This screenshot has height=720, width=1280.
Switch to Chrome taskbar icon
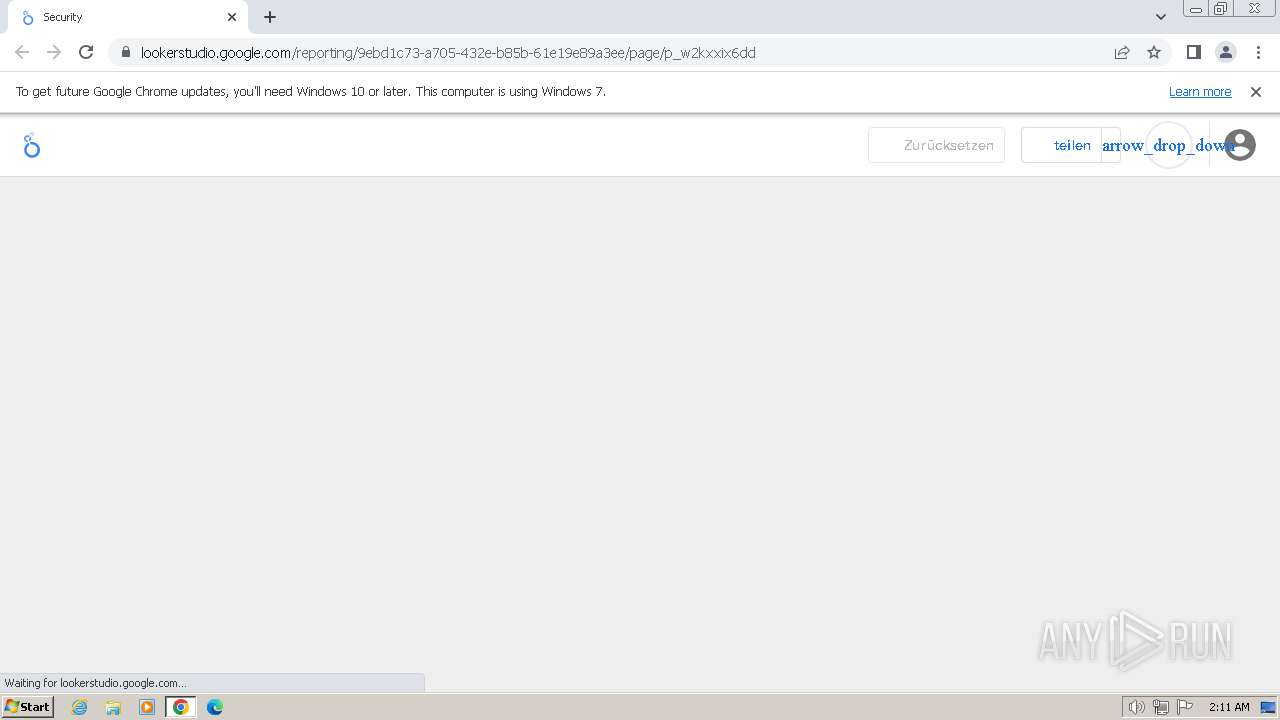pos(181,707)
